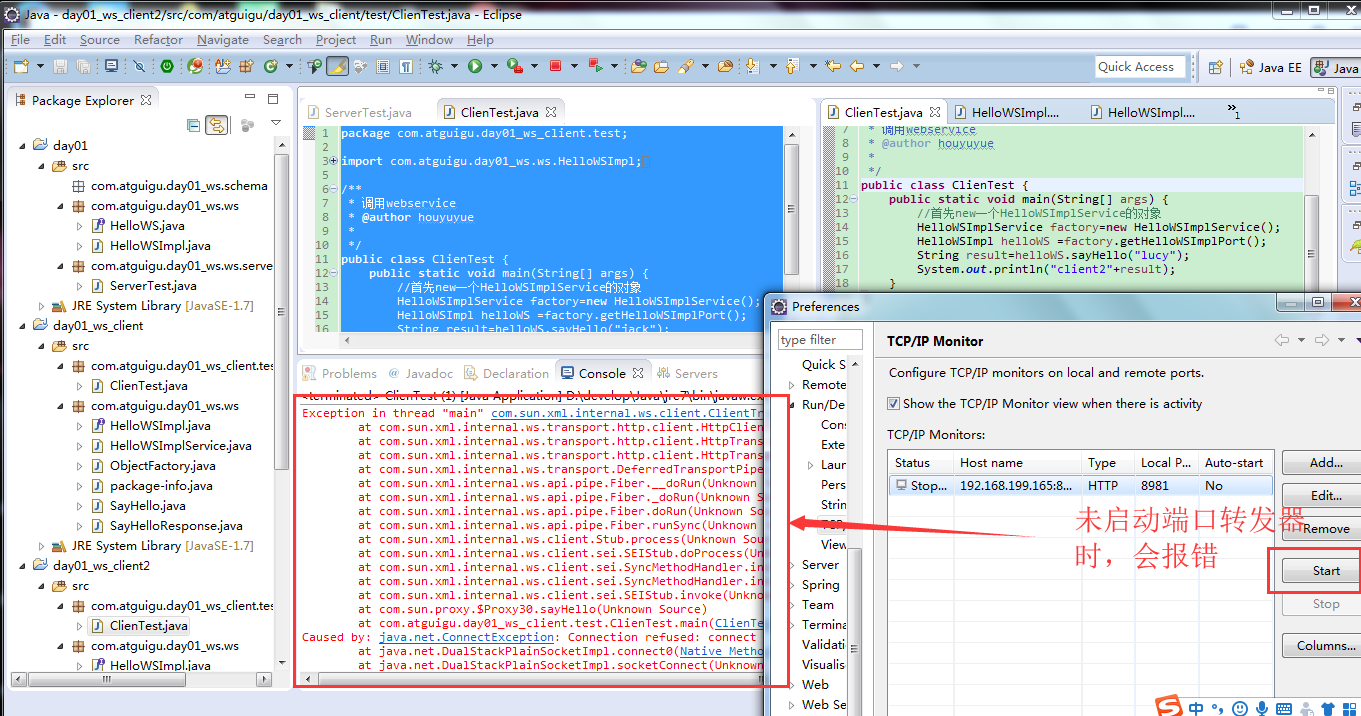Toggle Show TCP/IP Monitor view checkbox
1361x716 pixels.
point(894,404)
